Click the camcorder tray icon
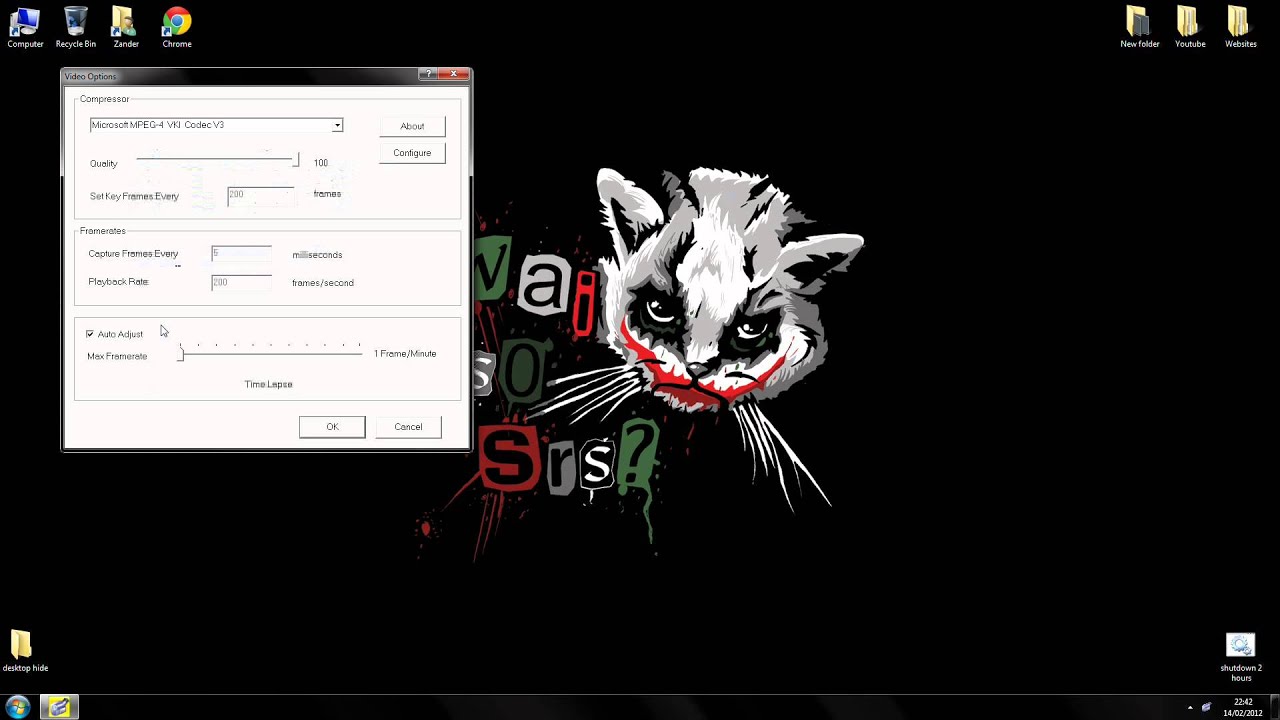Image resolution: width=1280 pixels, height=720 pixels. [x=1206, y=707]
